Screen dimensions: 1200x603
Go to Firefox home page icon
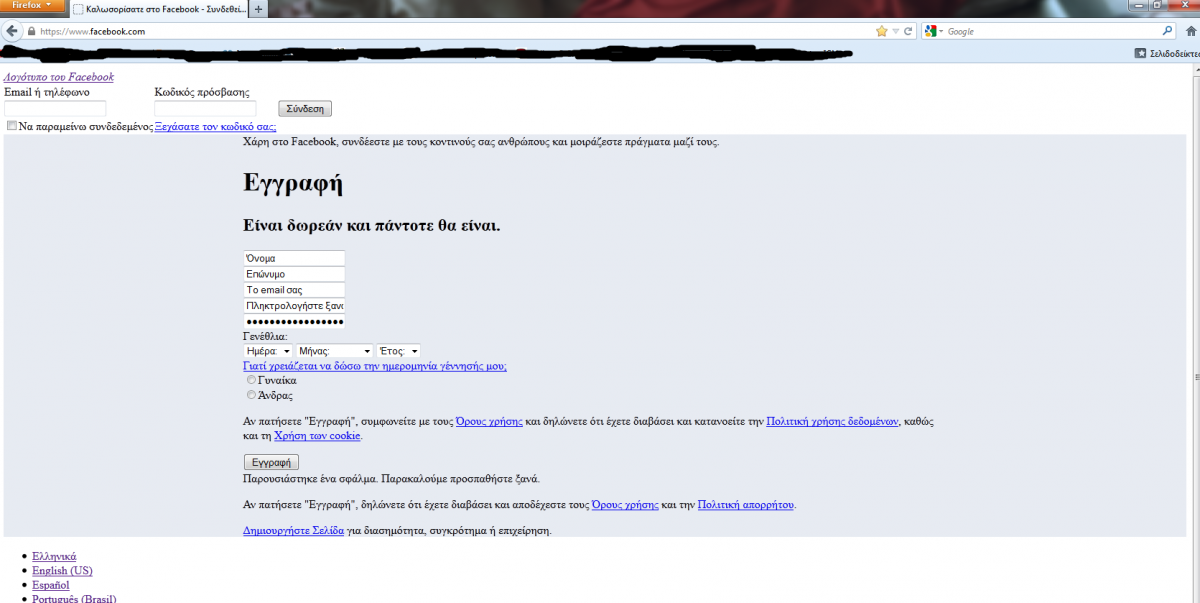[1190, 31]
